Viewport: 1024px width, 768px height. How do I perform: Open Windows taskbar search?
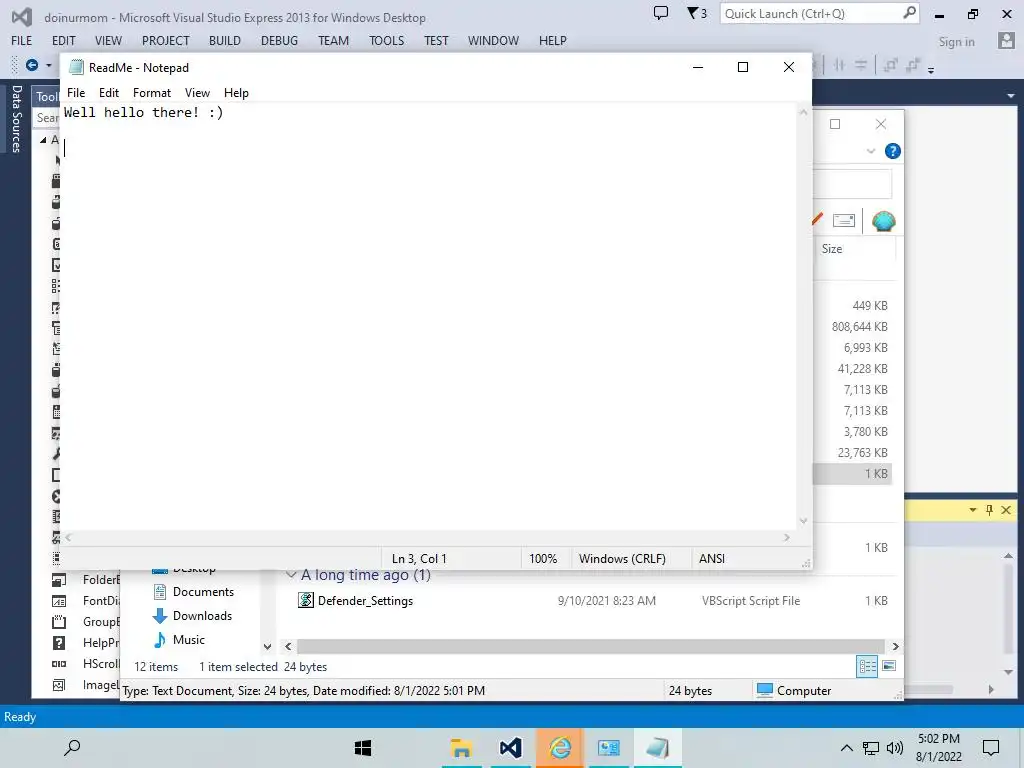coord(72,748)
